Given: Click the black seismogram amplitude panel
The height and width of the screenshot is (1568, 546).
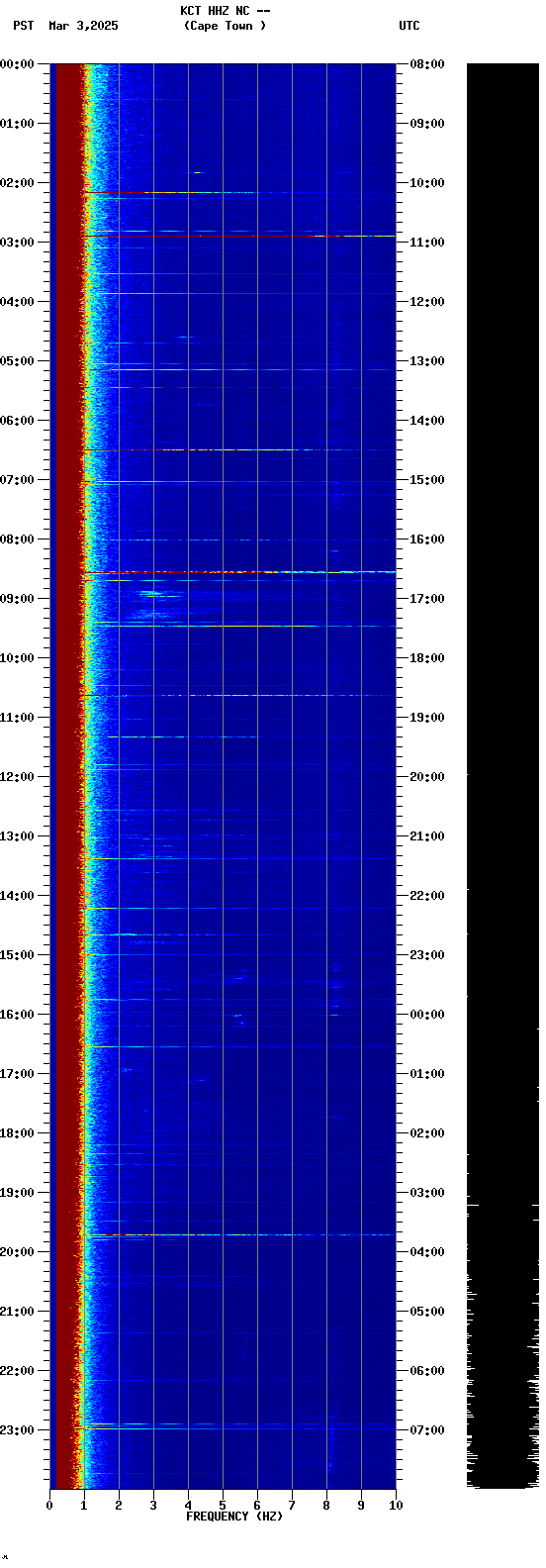Looking at the screenshot, I should tap(502, 776).
